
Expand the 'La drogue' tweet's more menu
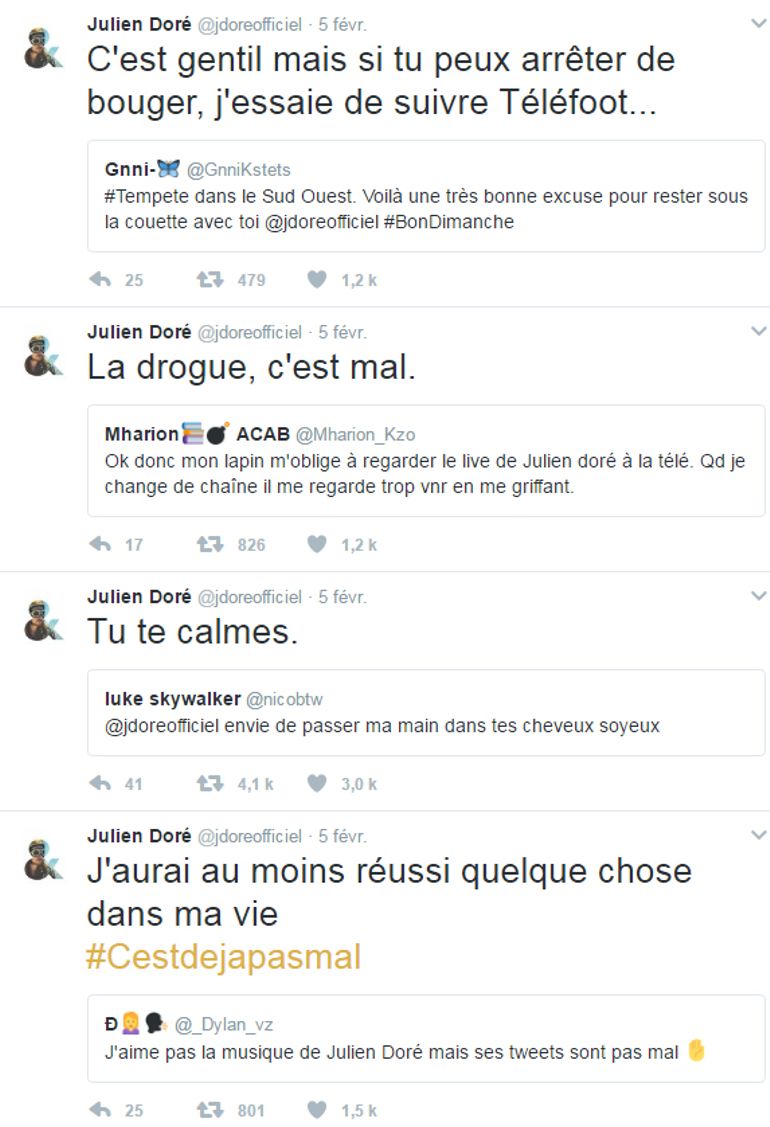tap(758, 331)
